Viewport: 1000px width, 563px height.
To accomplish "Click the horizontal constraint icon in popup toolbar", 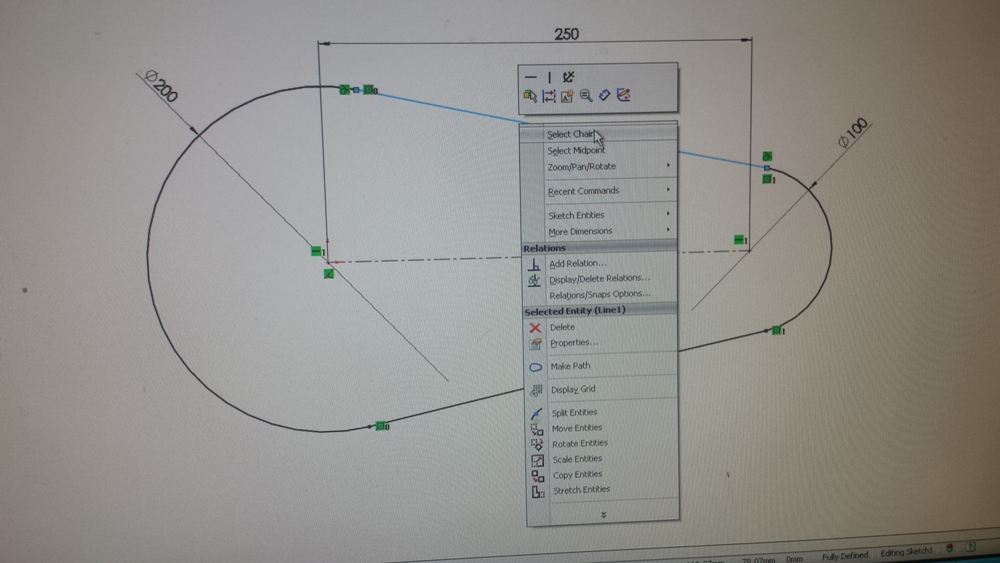I will 531,77.
